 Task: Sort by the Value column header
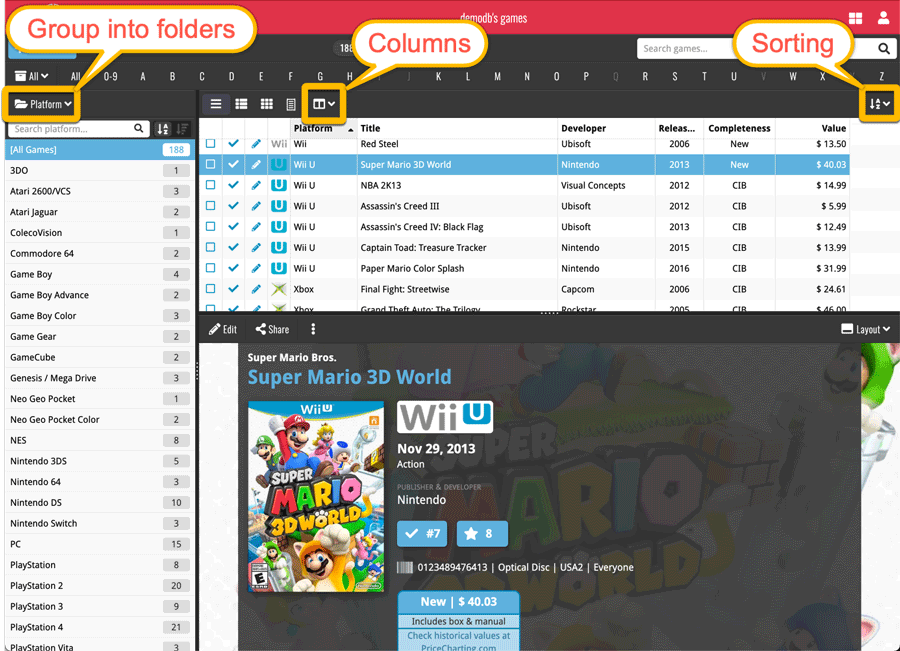point(812,129)
